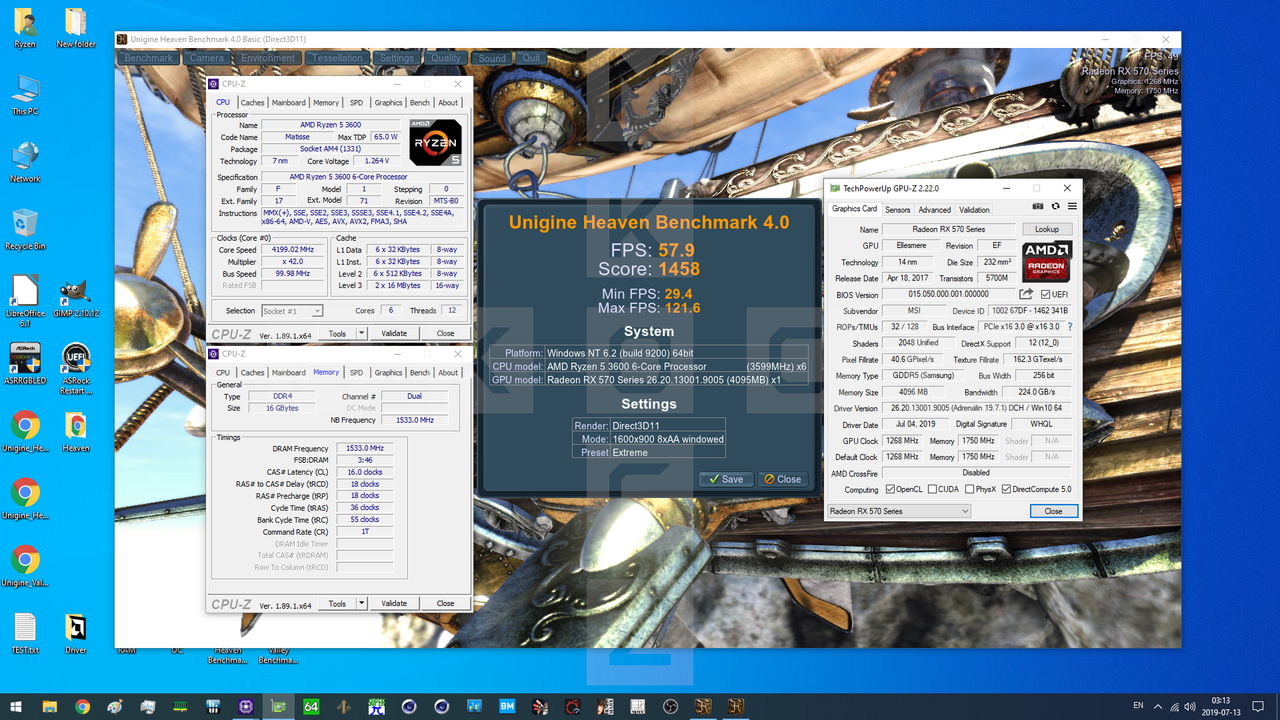This screenshot has width=1280, height=720.
Task: Click the GPU Name field 'Radeon RX 570 Series'
Action: [x=949, y=229]
